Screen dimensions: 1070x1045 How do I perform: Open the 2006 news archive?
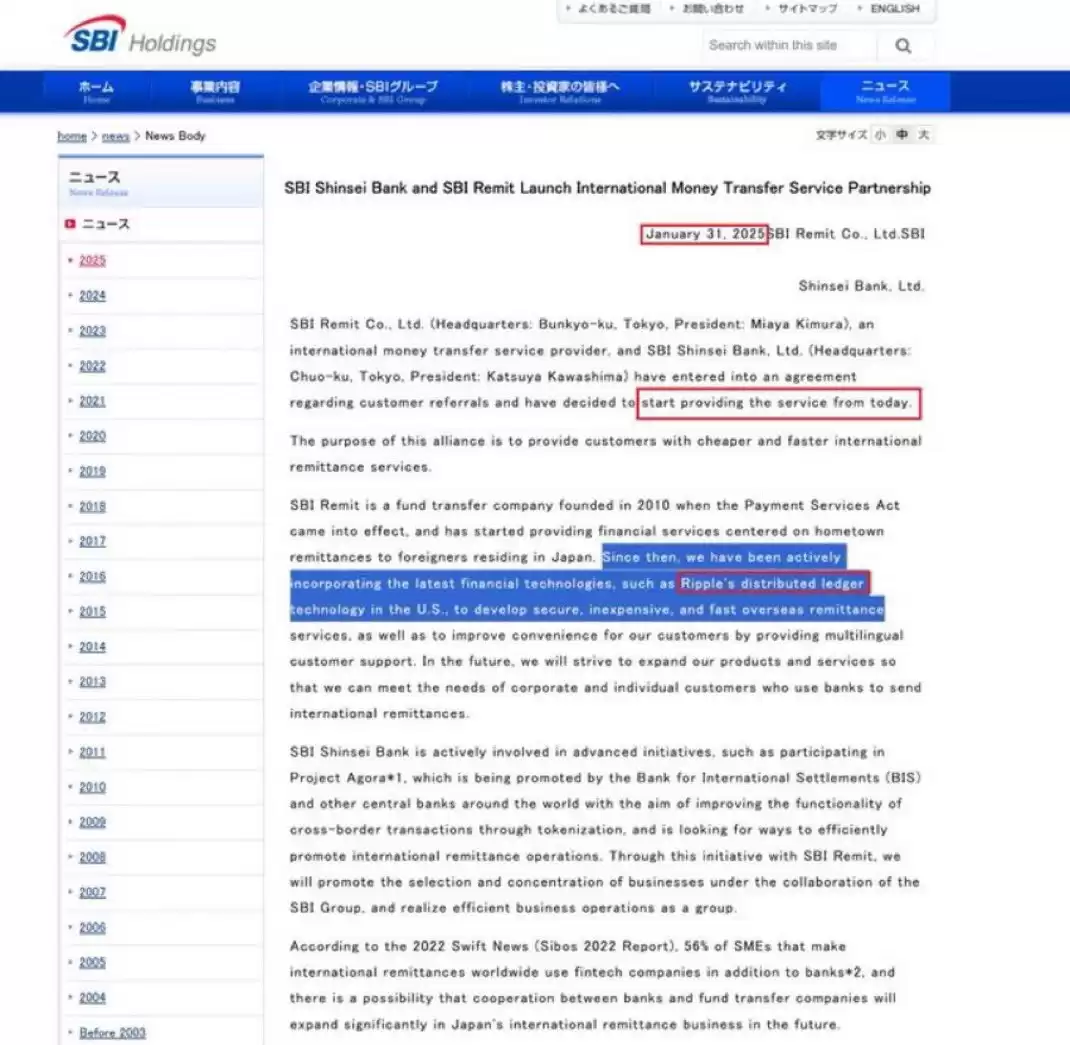click(x=93, y=928)
